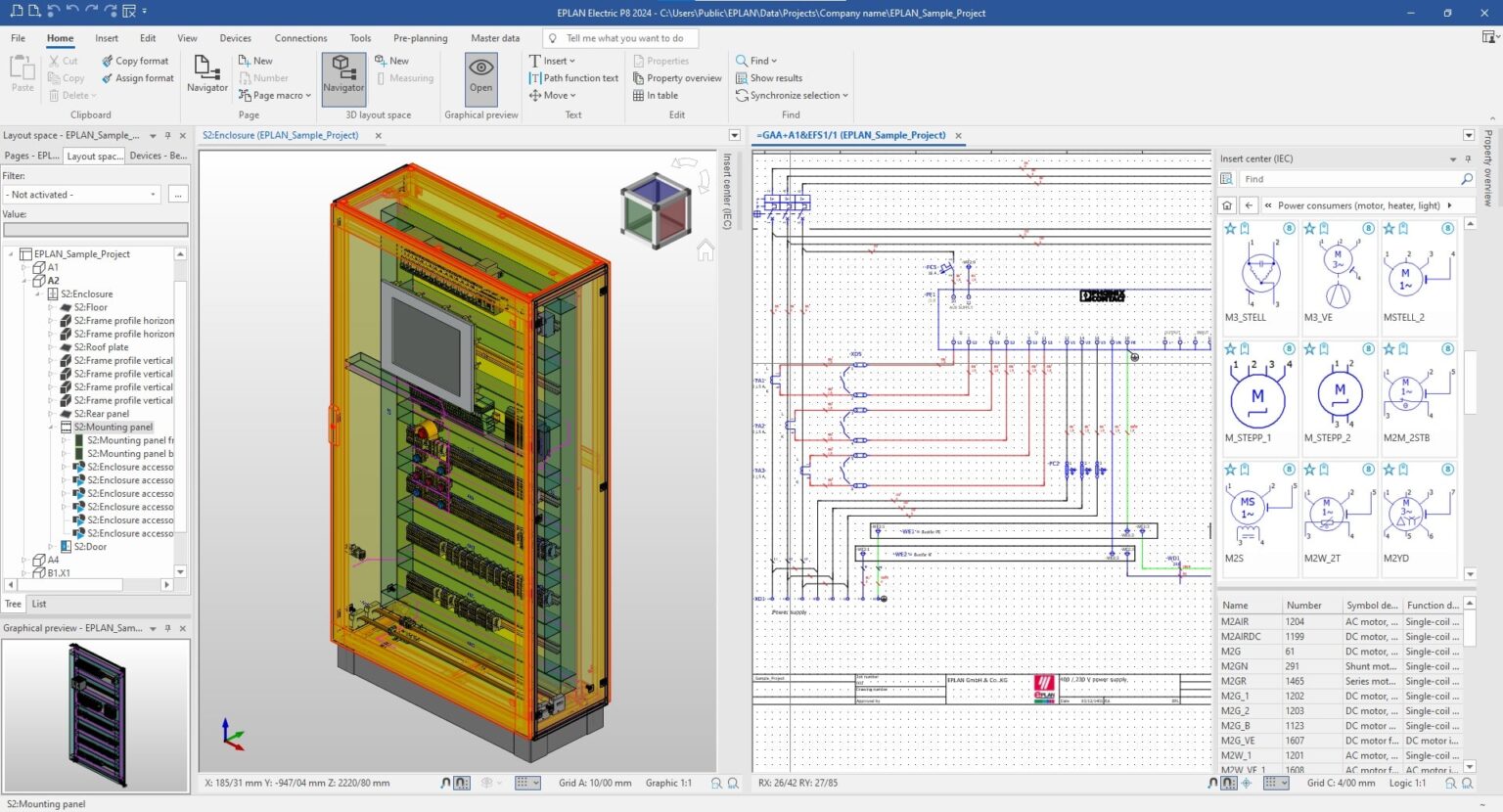Open the Navigator in the Page group

point(206,75)
